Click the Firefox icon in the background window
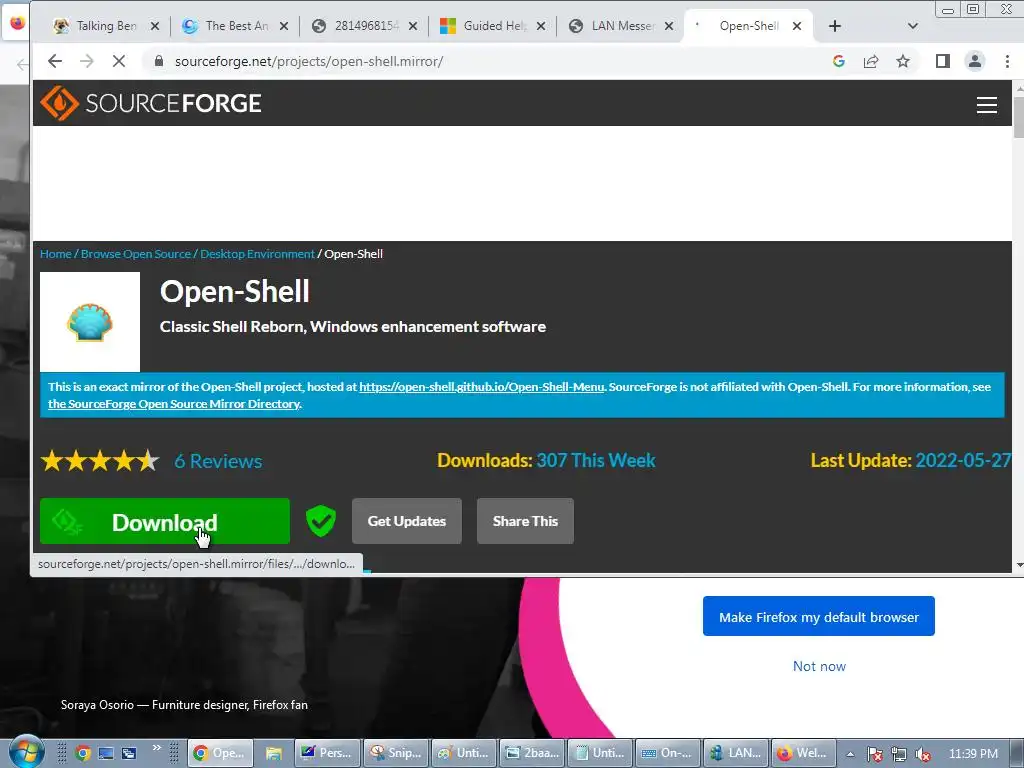The image size is (1024, 768). coord(17,24)
